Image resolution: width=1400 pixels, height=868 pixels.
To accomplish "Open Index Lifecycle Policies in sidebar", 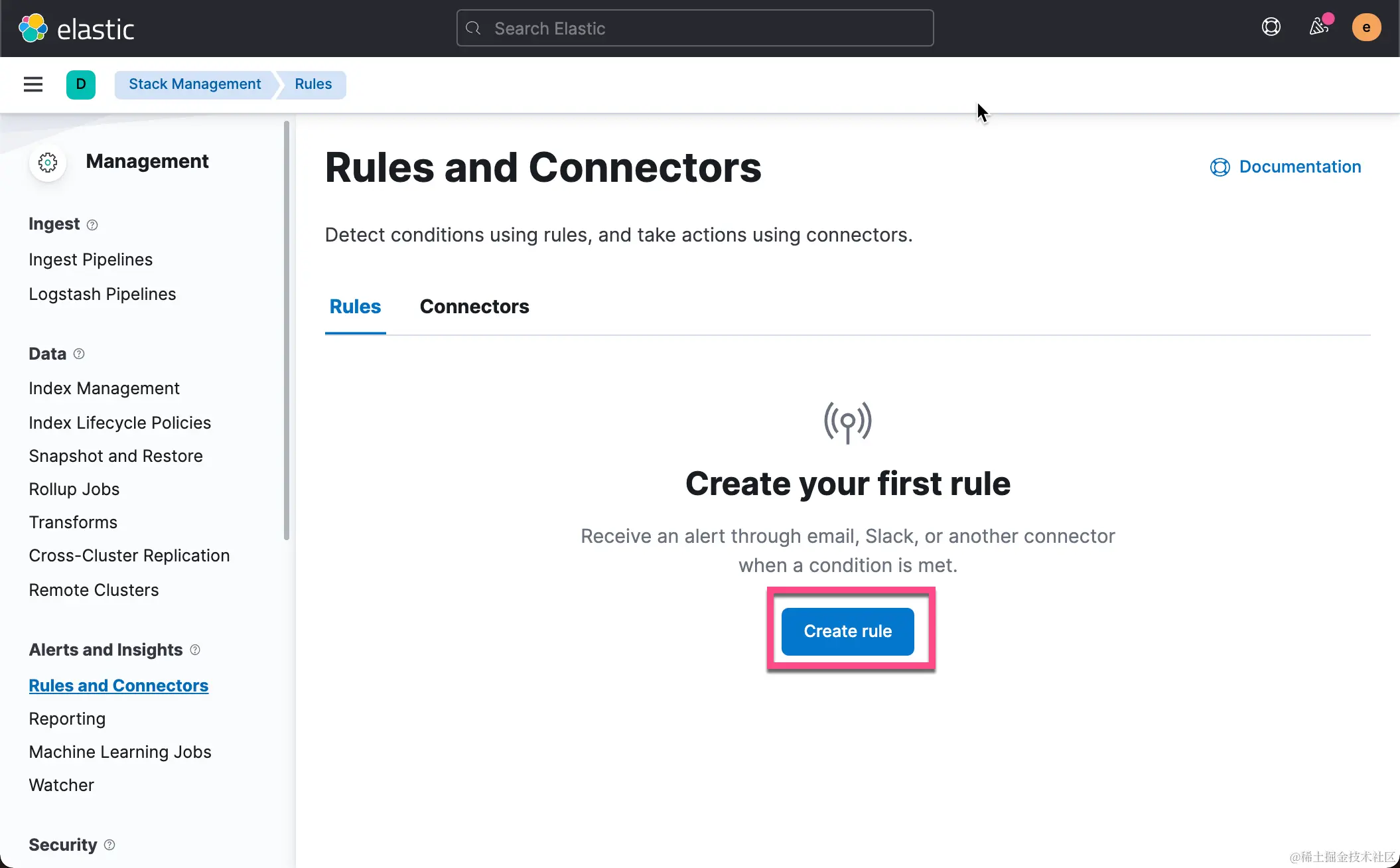I will (119, 423).
